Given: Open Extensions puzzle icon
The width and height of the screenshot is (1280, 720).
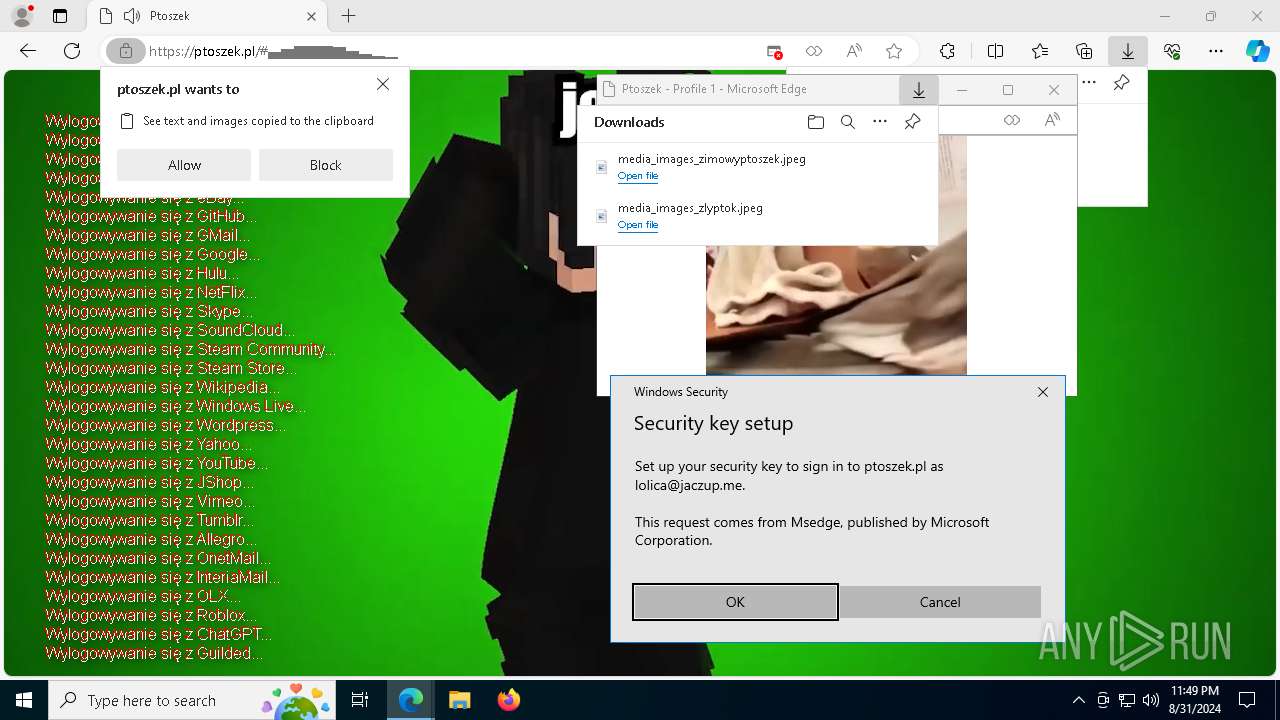Looking at the screenshot, I should coord(947,51).
